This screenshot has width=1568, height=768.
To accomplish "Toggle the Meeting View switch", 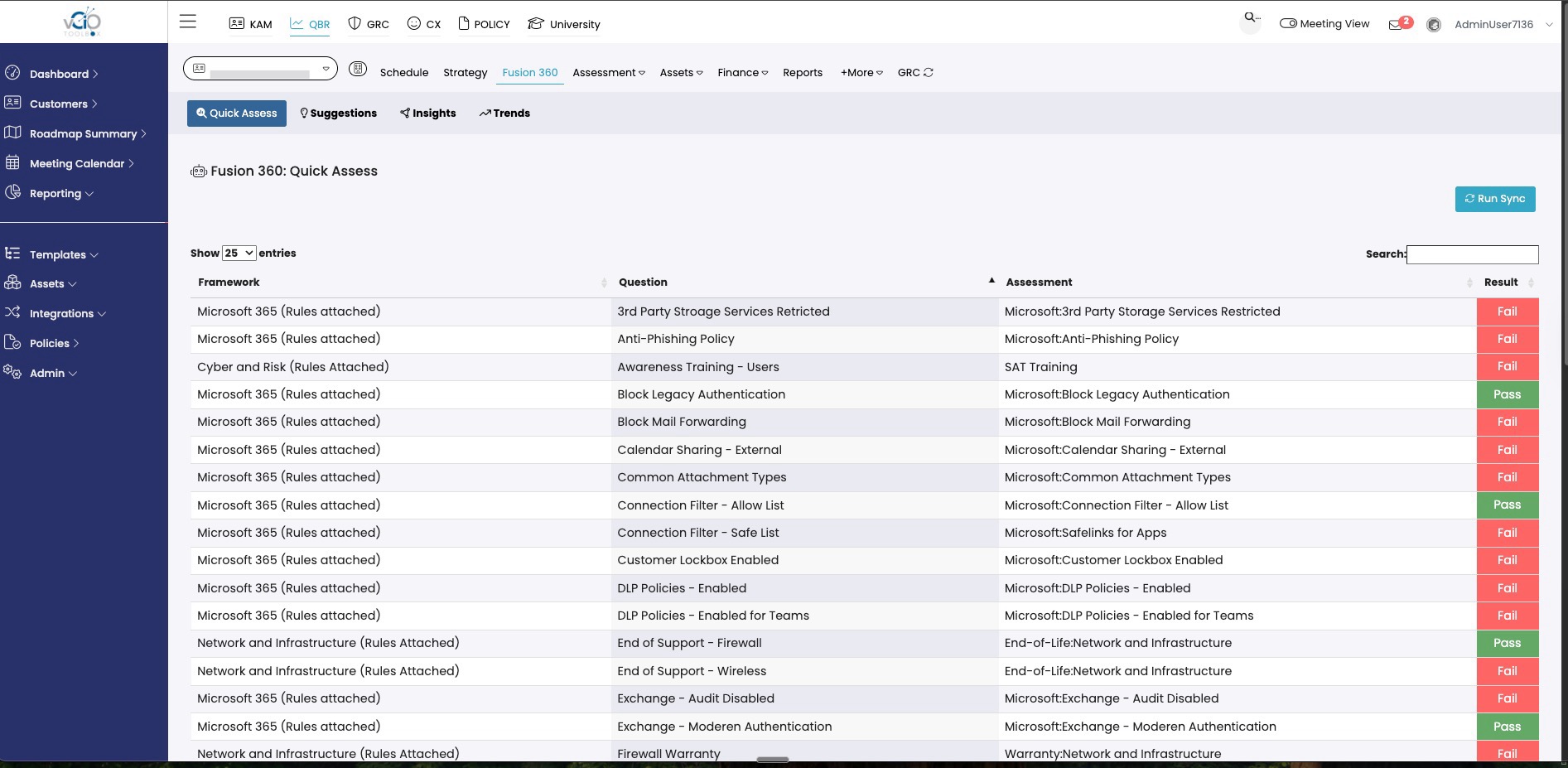I will pyautogui.click(x=1288, y=23).
